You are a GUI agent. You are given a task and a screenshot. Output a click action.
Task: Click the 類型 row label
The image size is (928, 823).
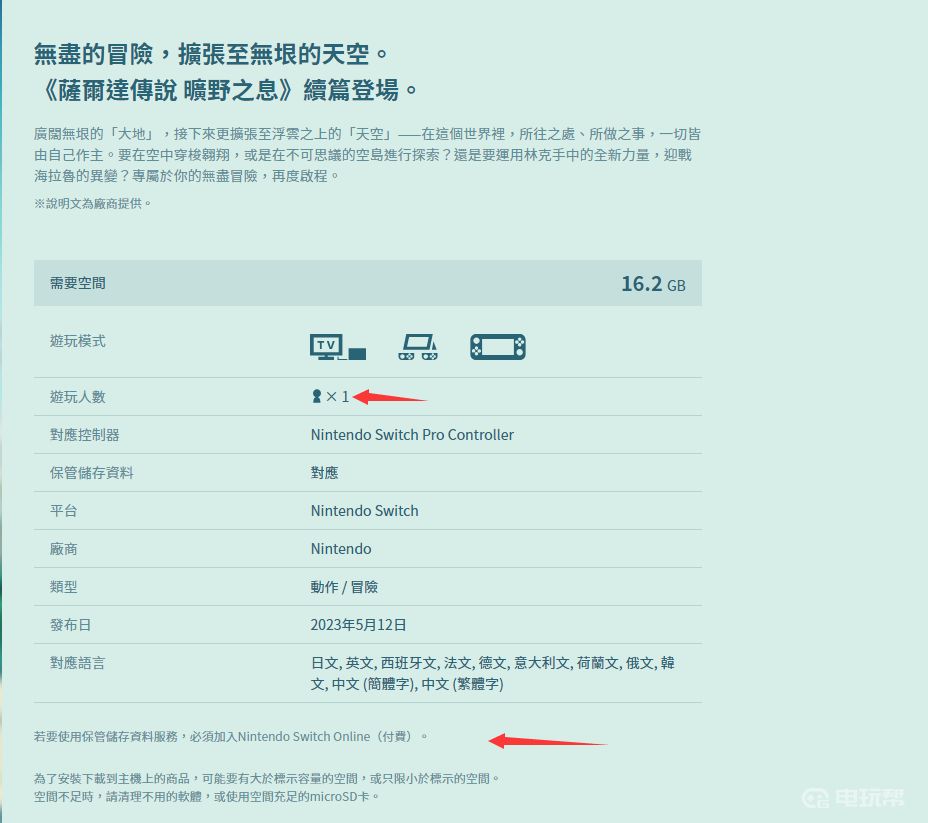(63, 587)
